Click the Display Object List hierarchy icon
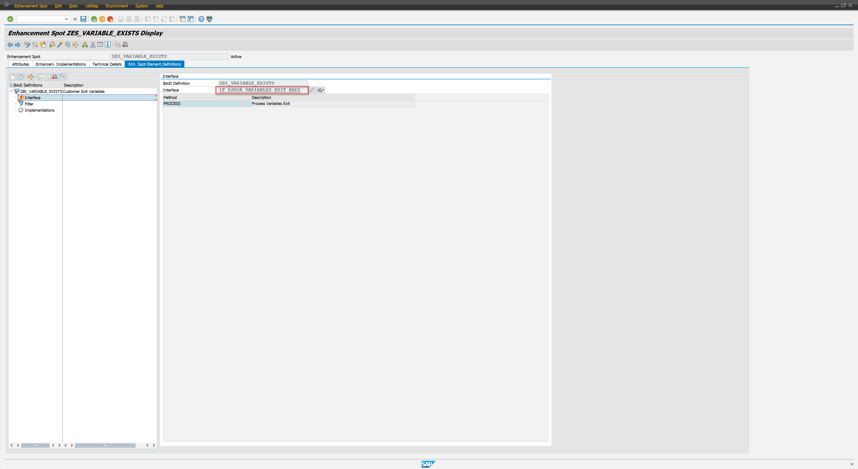This screenshot has height=469, width=858. [85, 45]
